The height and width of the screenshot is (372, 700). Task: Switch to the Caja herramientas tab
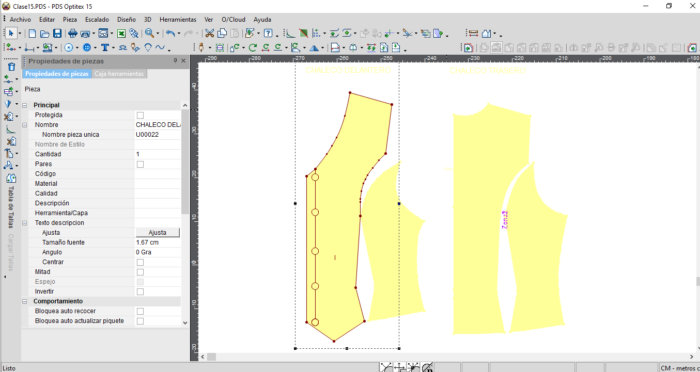click(x=120, y=74)
